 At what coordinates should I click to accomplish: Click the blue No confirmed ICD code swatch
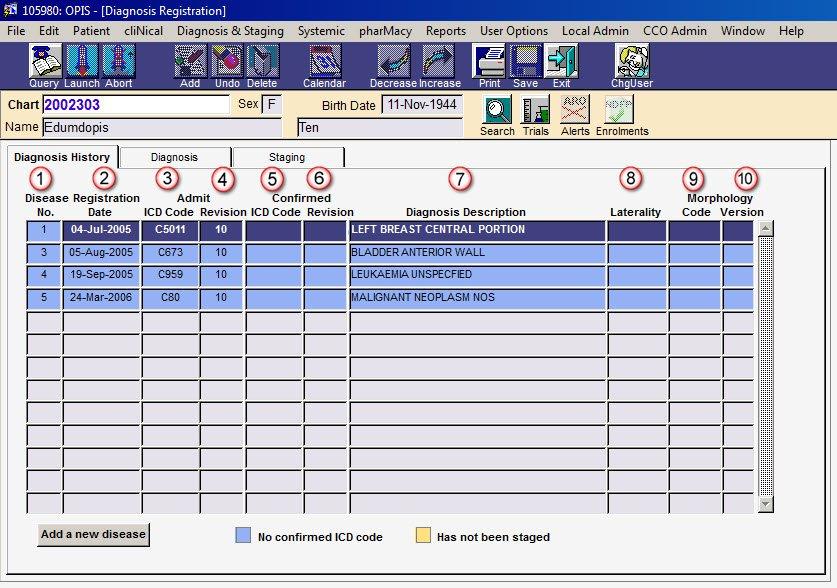click(243, 535)
